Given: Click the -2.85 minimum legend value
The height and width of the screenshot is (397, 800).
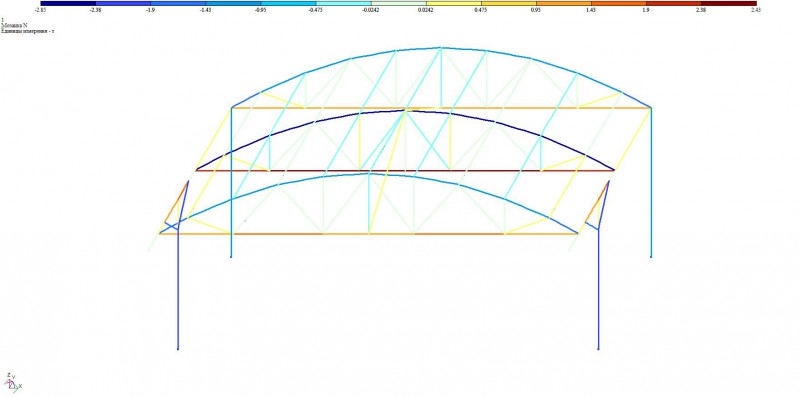Looking at the screenshot, I should [41, 10].
